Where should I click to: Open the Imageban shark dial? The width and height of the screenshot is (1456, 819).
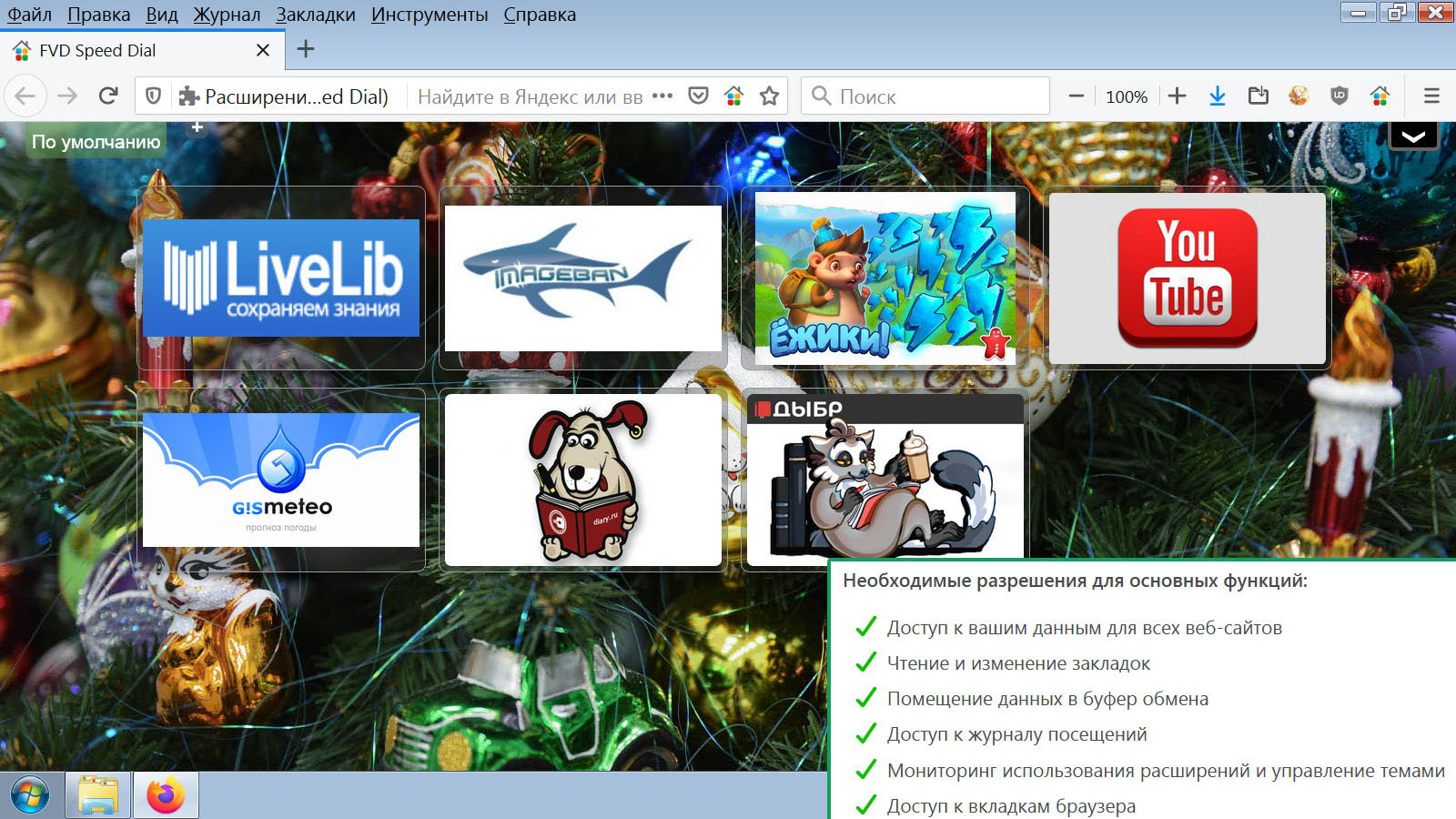(583, 278)
